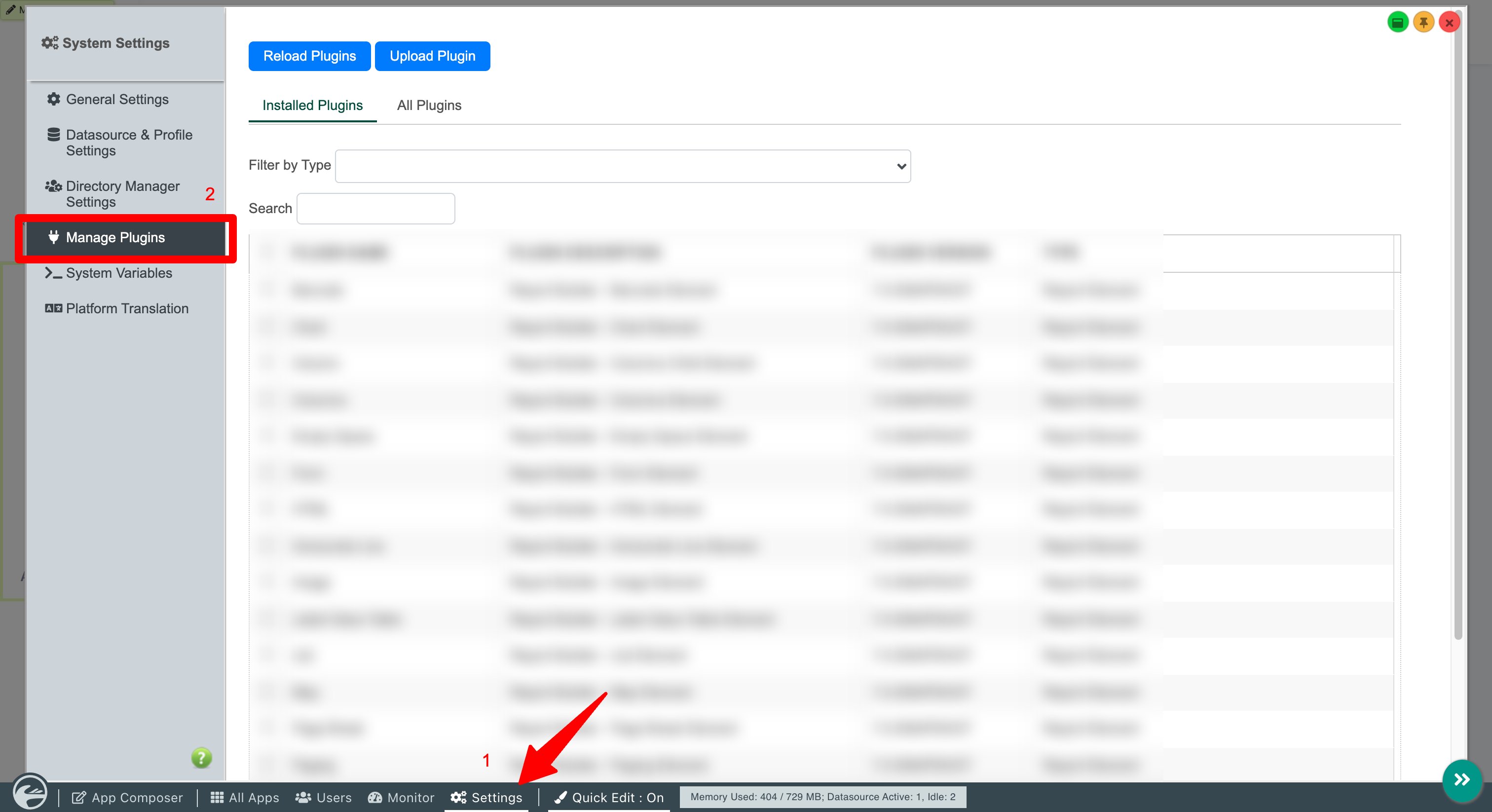The image size is (1492, 812).
Task: Click the plugin Search input field
Action: pyautogui.click(x=375, y=209)
